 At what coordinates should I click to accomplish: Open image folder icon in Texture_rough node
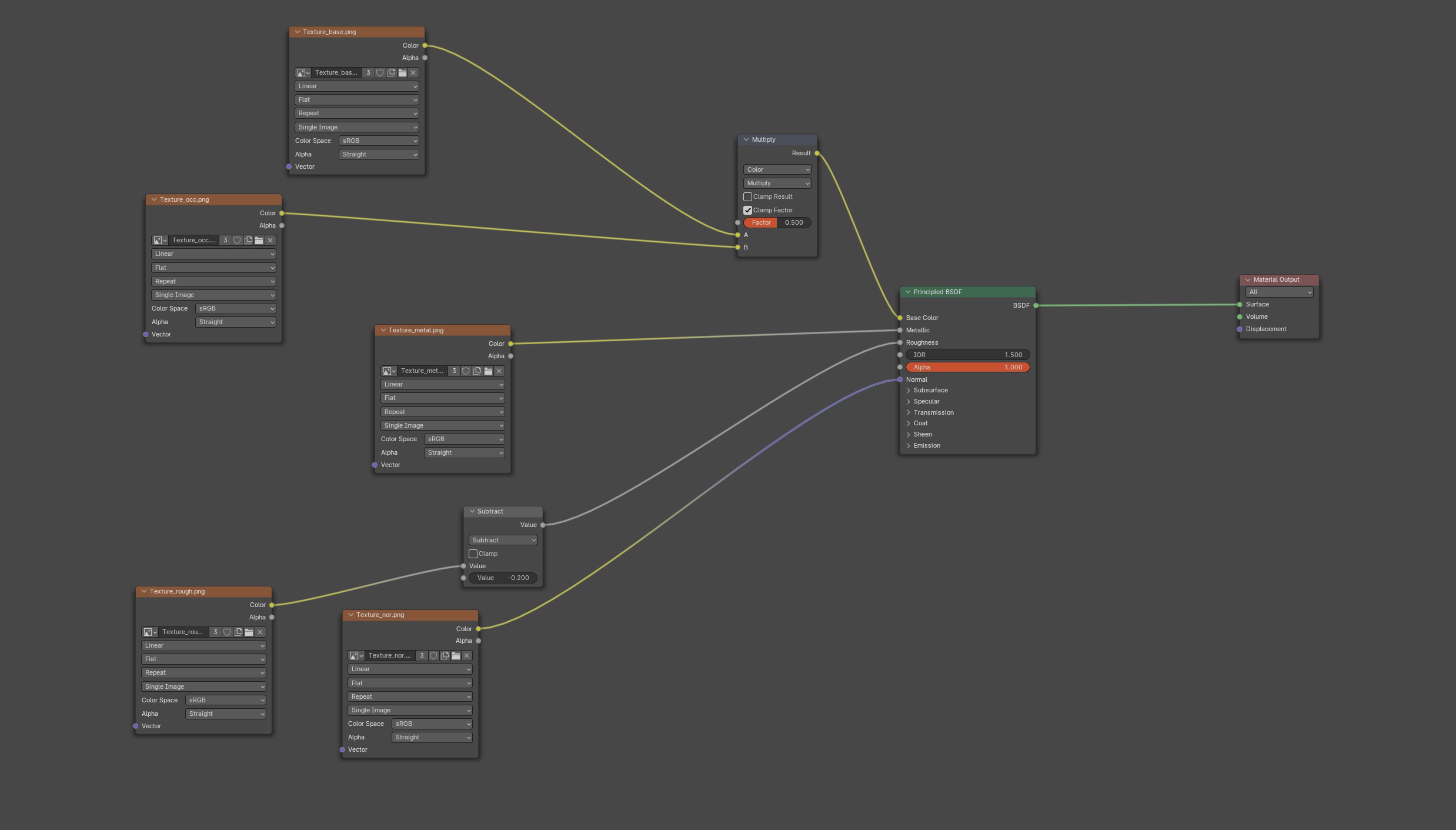pos(249,632)
